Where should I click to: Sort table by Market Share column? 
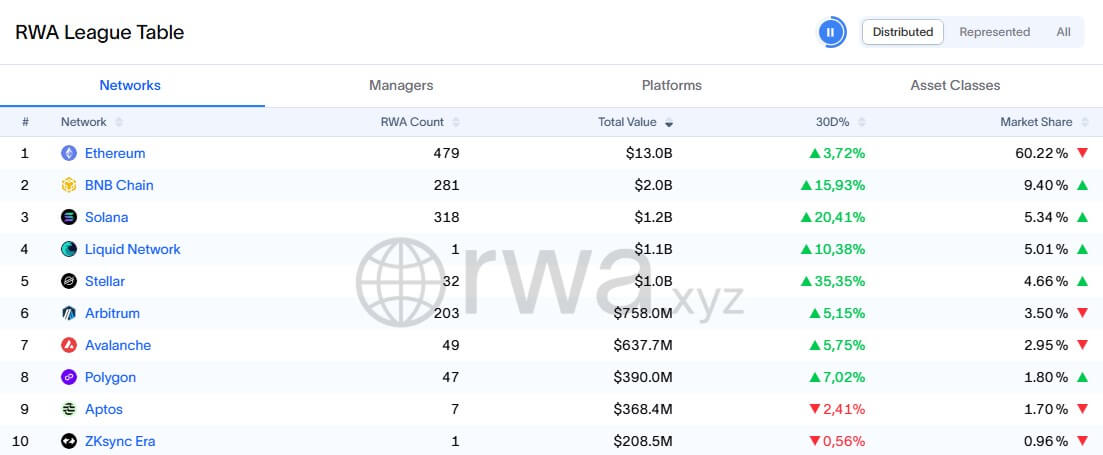click(1036, 122)
